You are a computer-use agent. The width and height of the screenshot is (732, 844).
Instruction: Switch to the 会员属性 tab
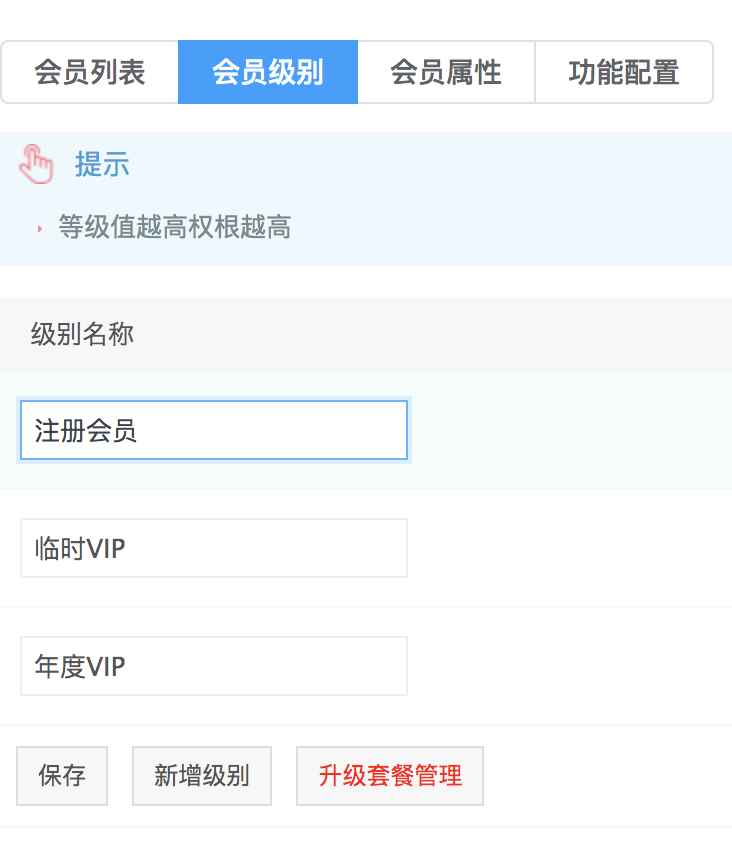[x=446, y=72]
